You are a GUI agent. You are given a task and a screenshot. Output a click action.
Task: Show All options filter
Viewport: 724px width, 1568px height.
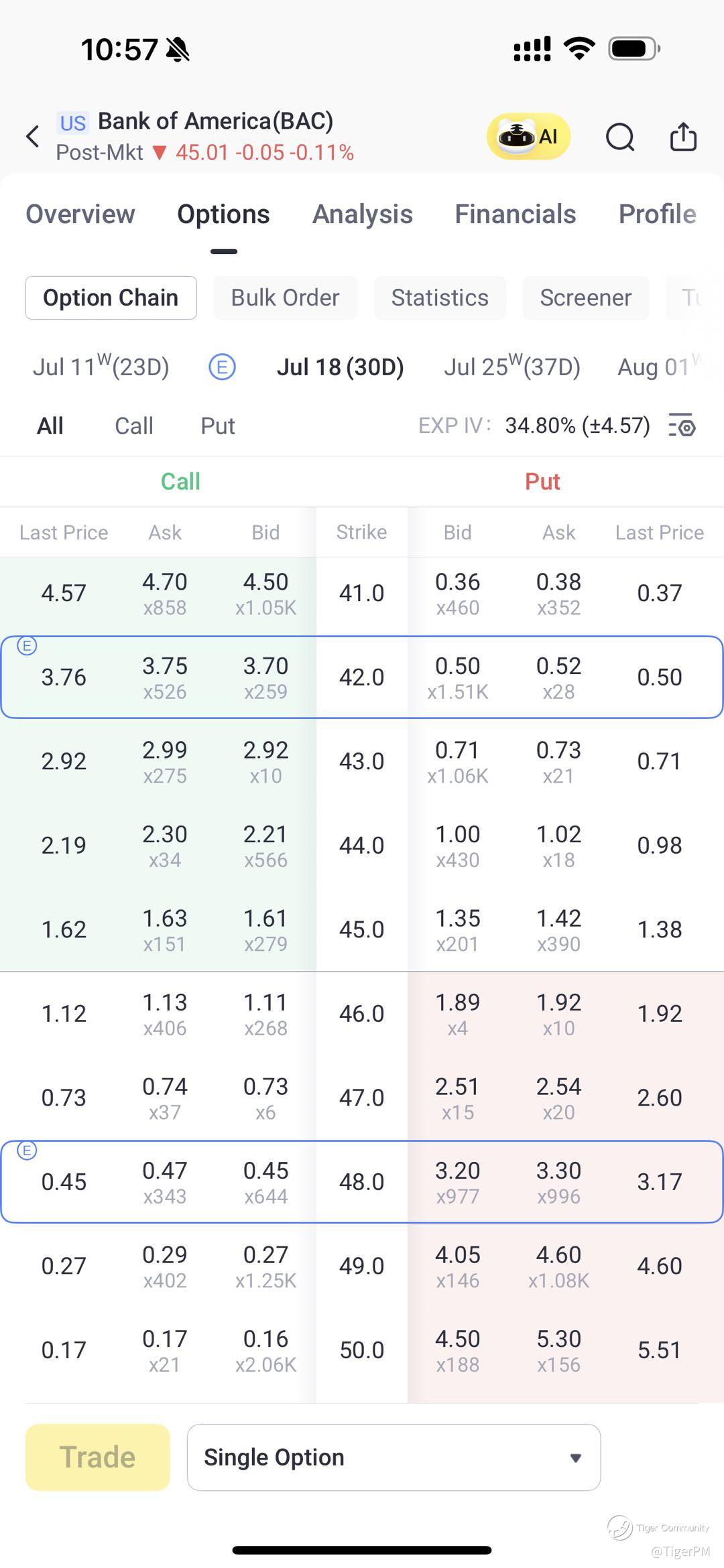pyautogui.click(x=50, y=426)
